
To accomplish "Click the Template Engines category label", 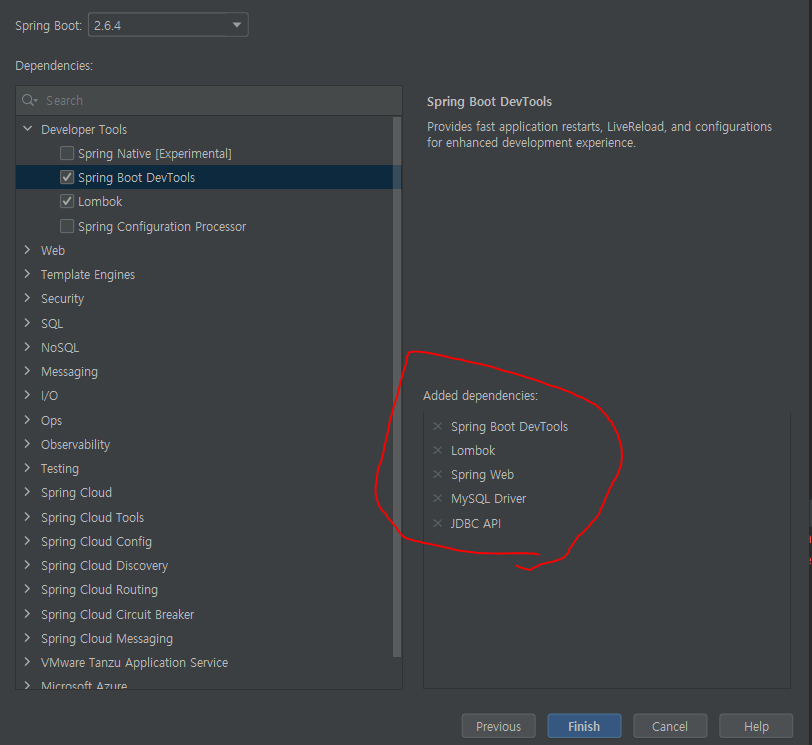I will pyautogui.click(x=88, y=275).
